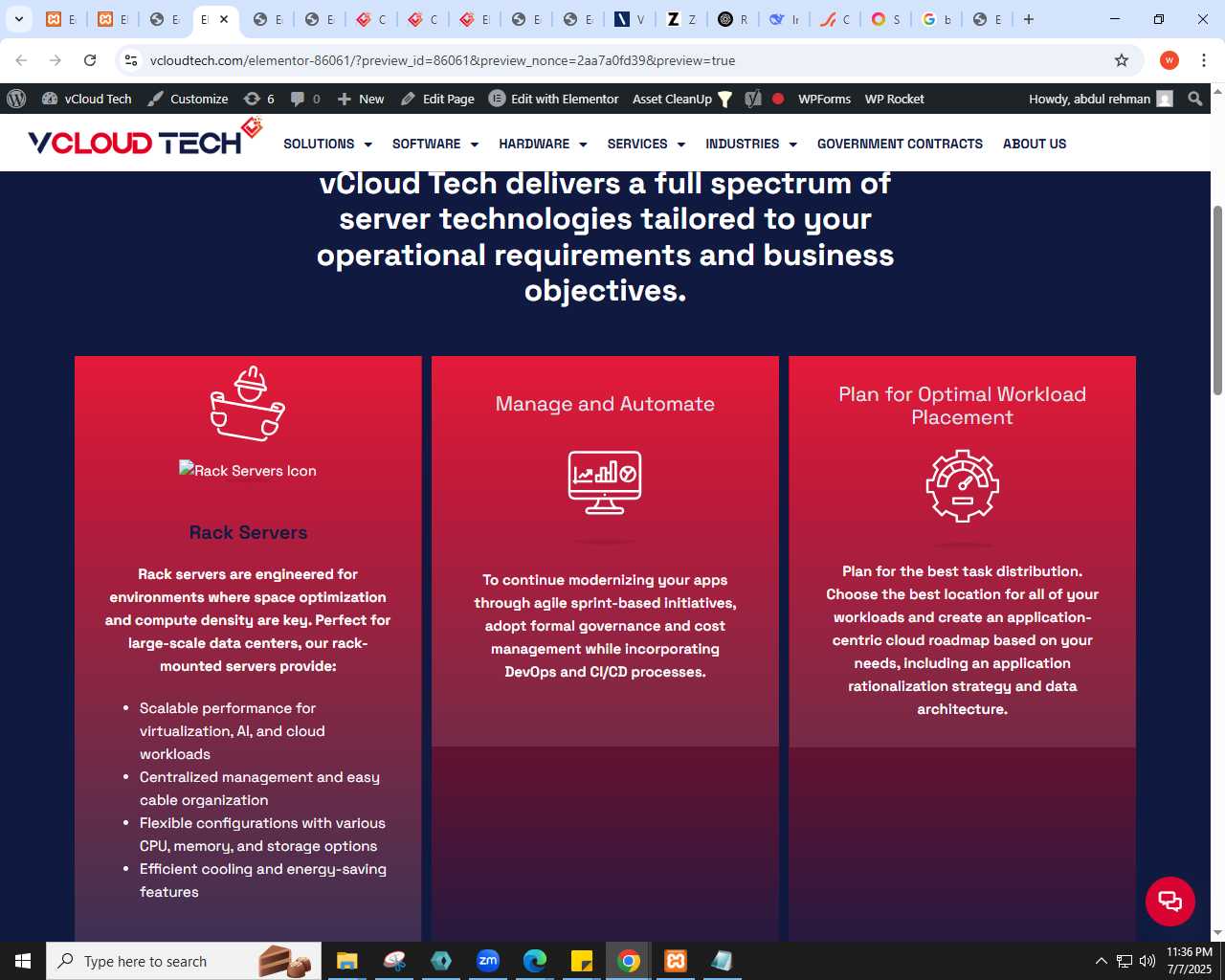Click the Edit Page pencil item
The width and height of the screenshot is (1225, 980).
point(437,99)
